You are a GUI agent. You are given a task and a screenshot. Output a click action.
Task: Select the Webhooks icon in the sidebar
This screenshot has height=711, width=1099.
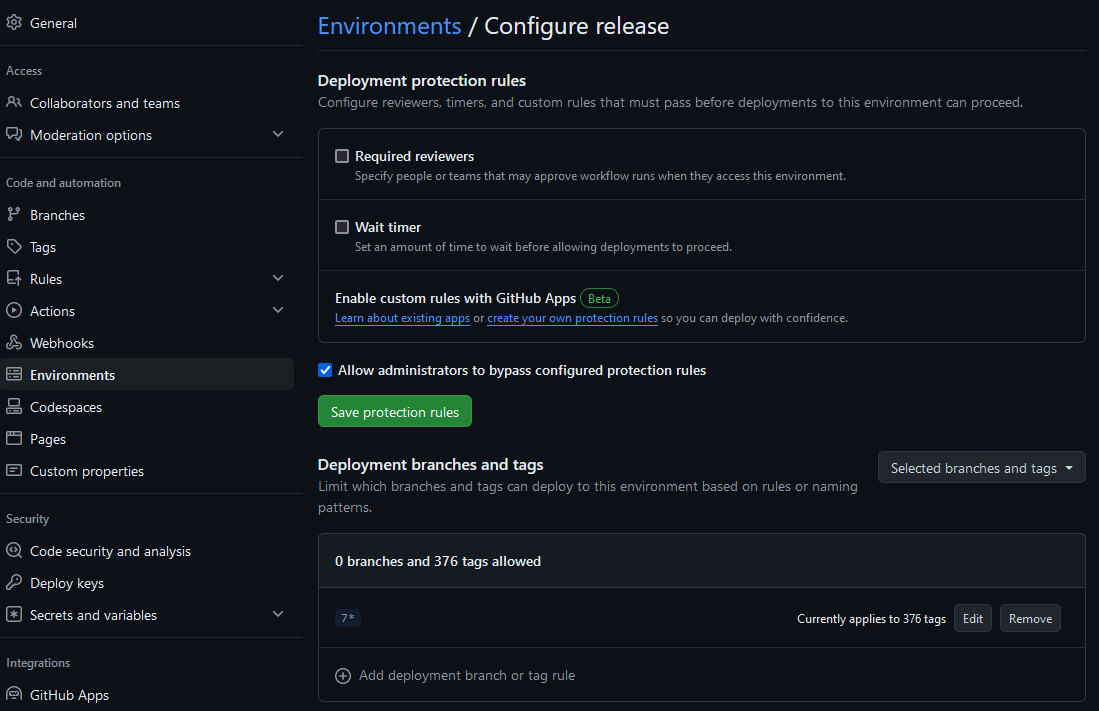pyautogui.click(x=14, y=342)
